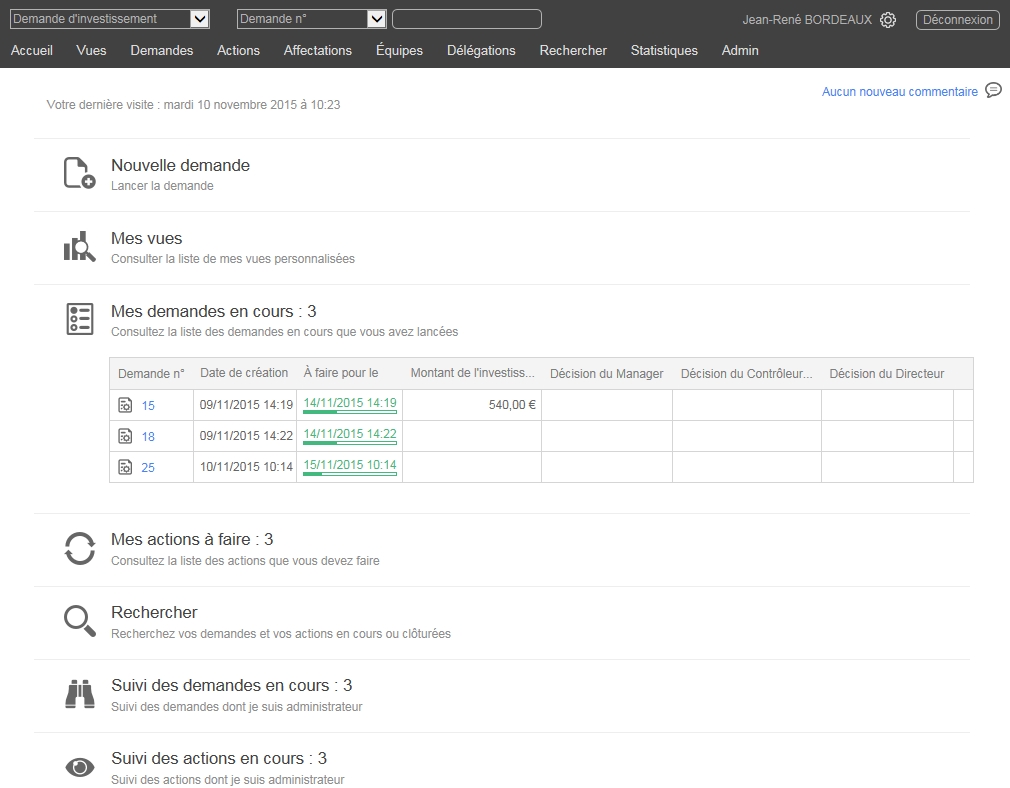Click the Aucun nouveau commentaire link
Image resolution: width=1010 pixels, height=788 pixels.
pyautogui.click(x=899, y=91)
